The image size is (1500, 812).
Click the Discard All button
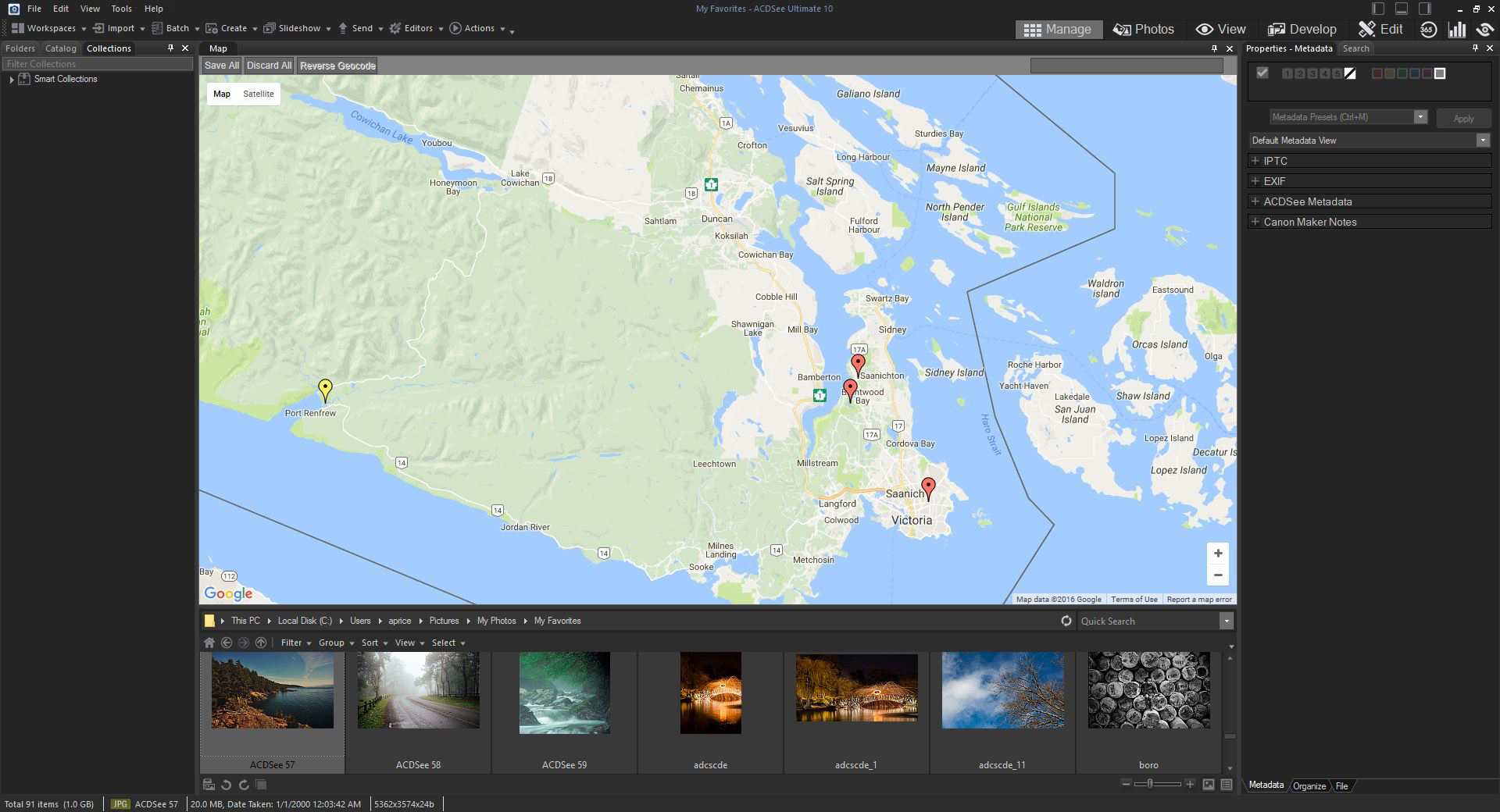(269, 66)
